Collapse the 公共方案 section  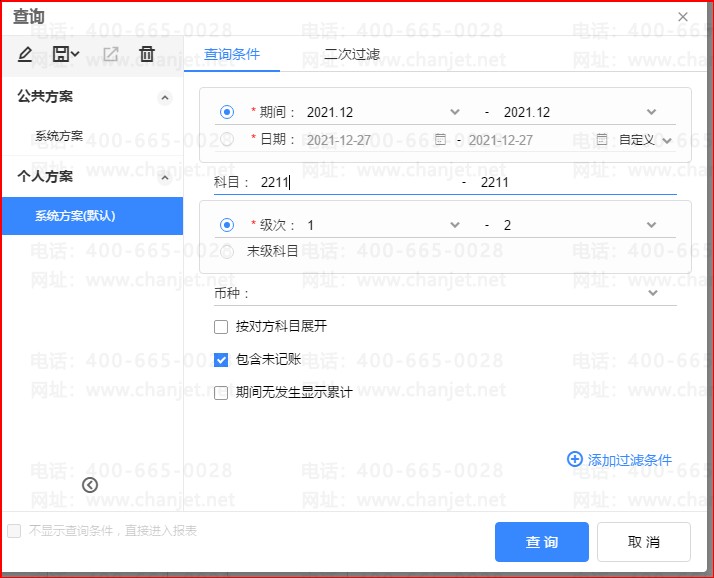(165, 97)
